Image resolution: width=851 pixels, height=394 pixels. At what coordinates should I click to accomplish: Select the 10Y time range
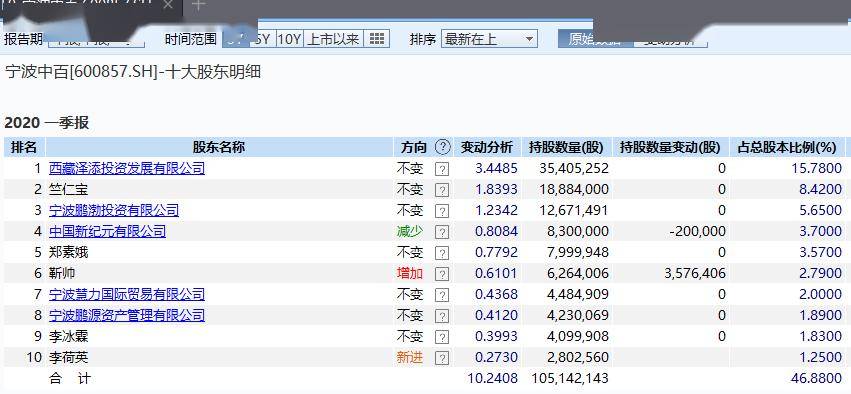[x=290, y=39]
